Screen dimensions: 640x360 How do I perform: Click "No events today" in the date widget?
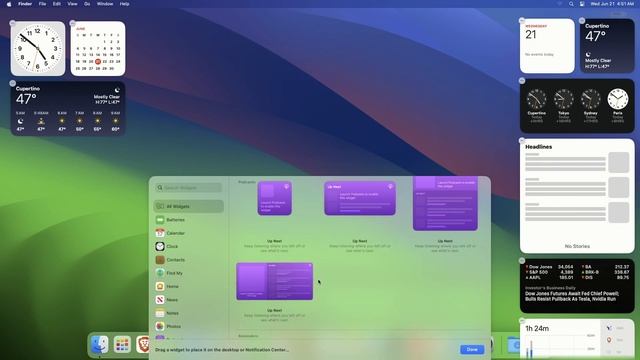coord(539,54)
